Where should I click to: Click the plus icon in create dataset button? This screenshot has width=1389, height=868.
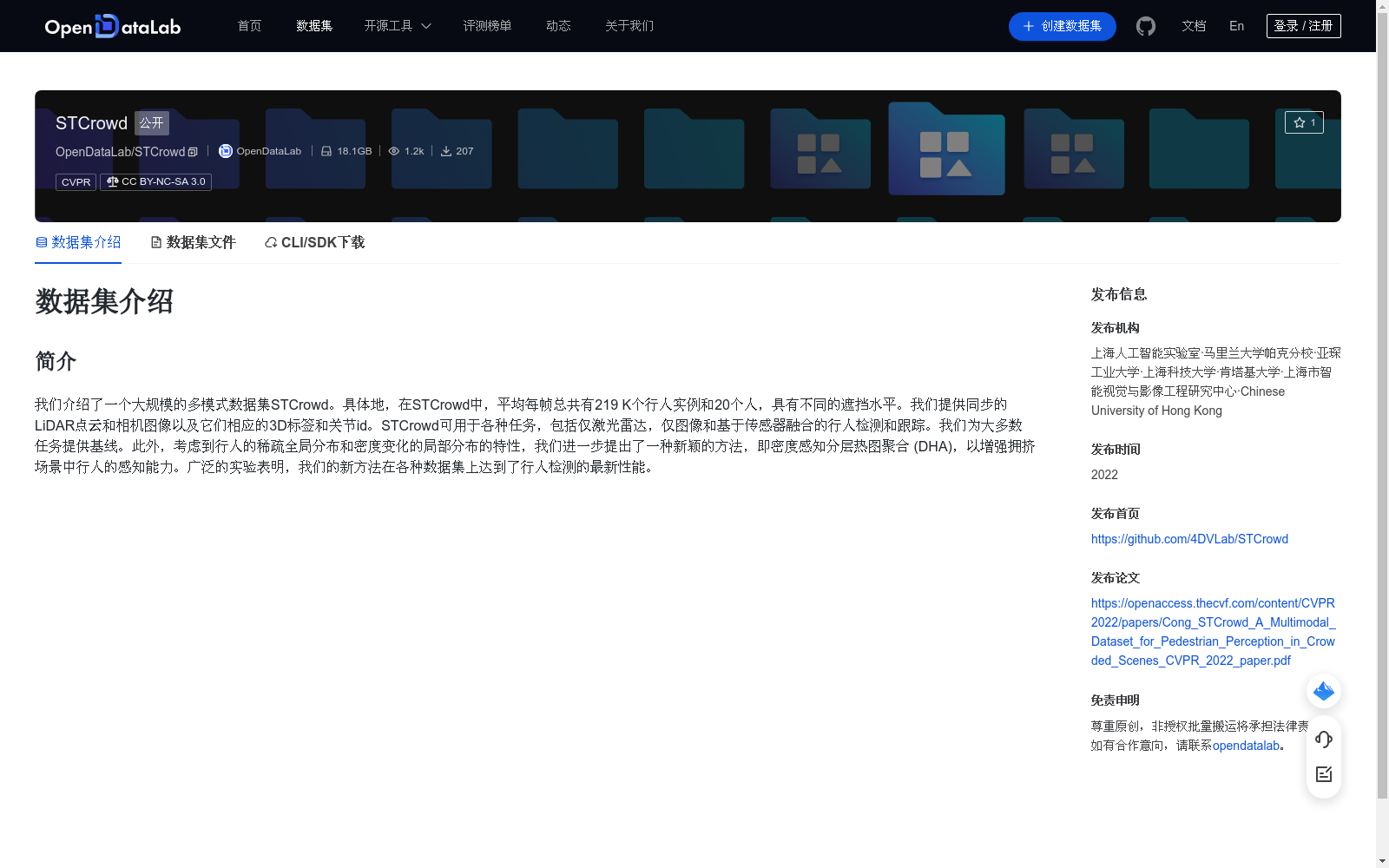coord(1029,26)
